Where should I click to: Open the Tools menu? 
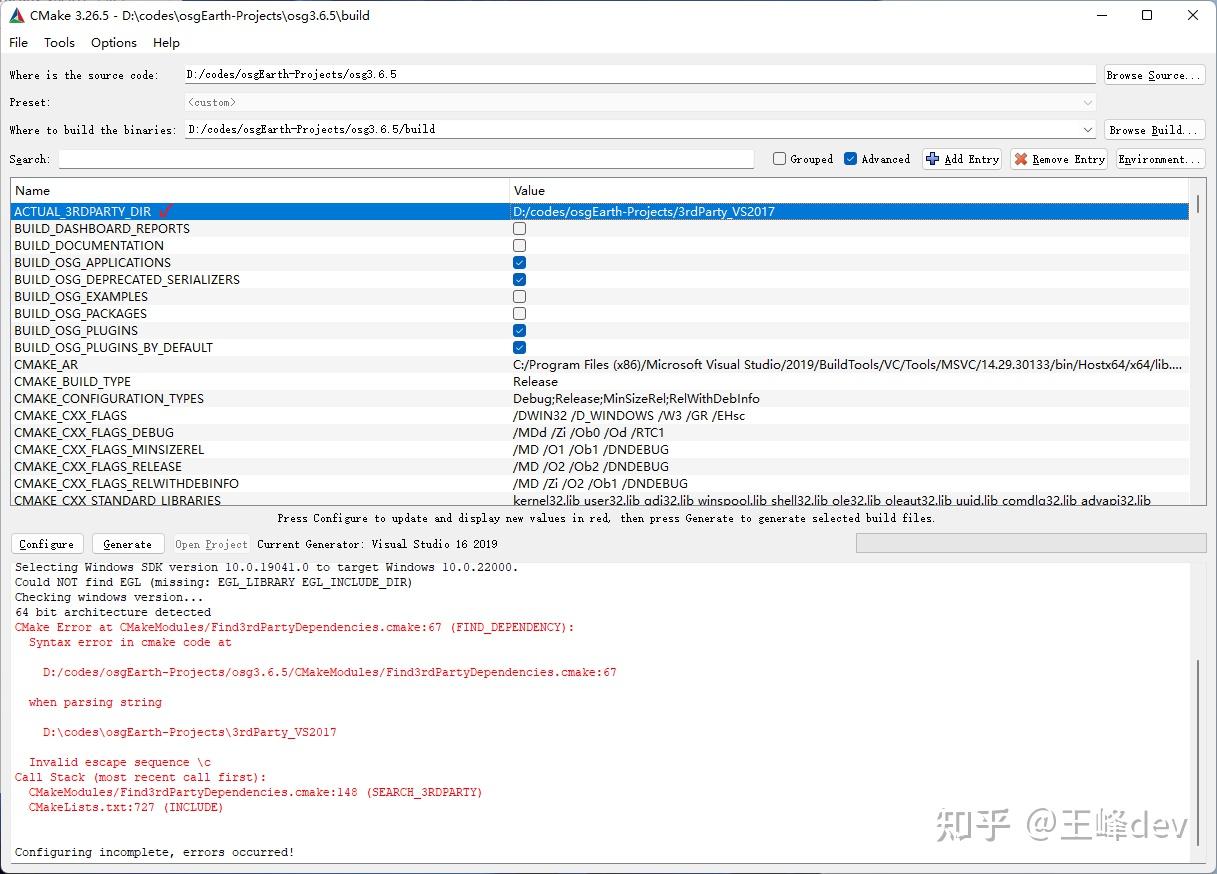point(59,42)
